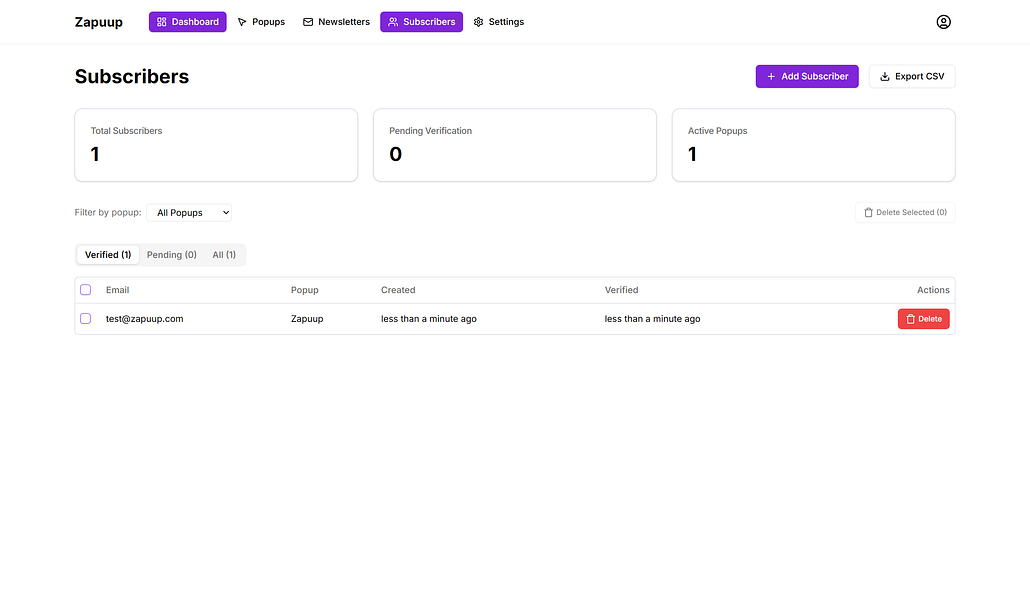The width and height of the screenshot is (1030, 600).
Task: Click the Email column header
Action: click(x=118, y=290)
